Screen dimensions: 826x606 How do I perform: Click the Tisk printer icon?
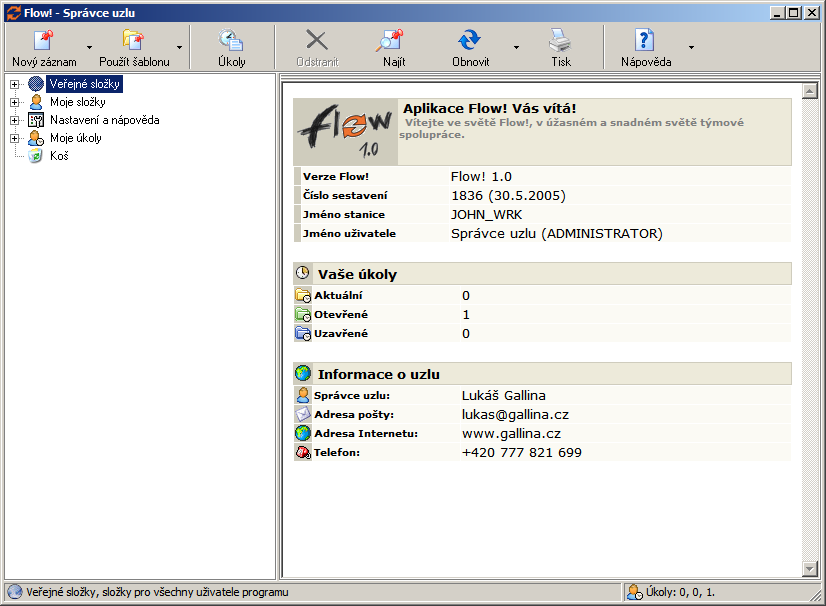coord(559,41)
